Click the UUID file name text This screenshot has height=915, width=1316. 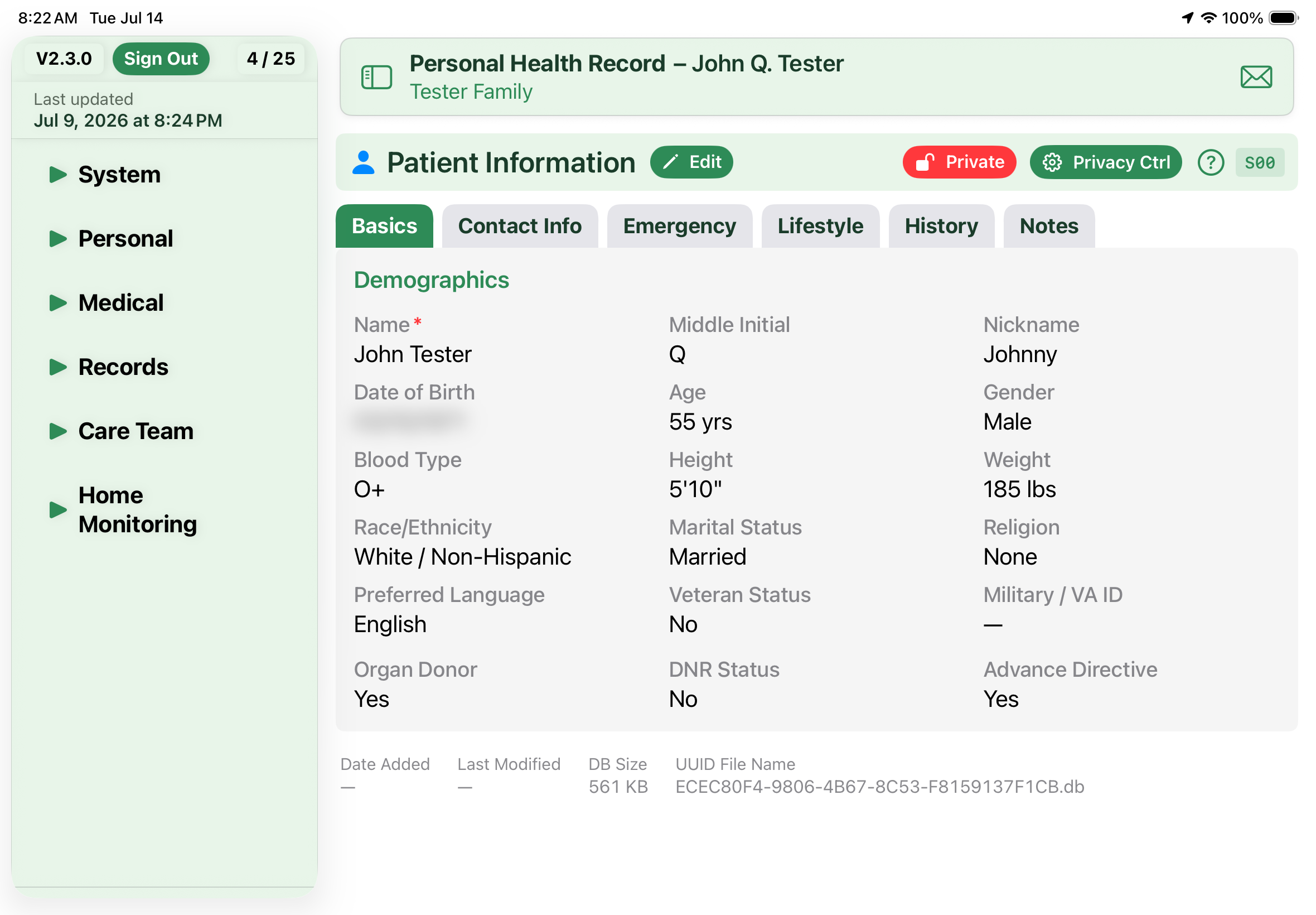(x=879, y=787)
